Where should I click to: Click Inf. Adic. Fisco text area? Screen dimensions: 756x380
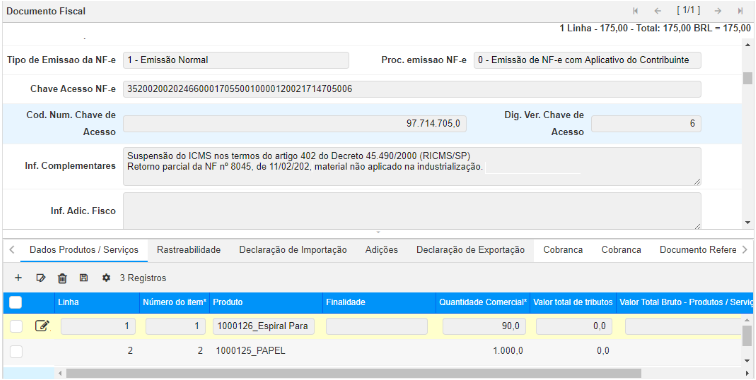412,211
